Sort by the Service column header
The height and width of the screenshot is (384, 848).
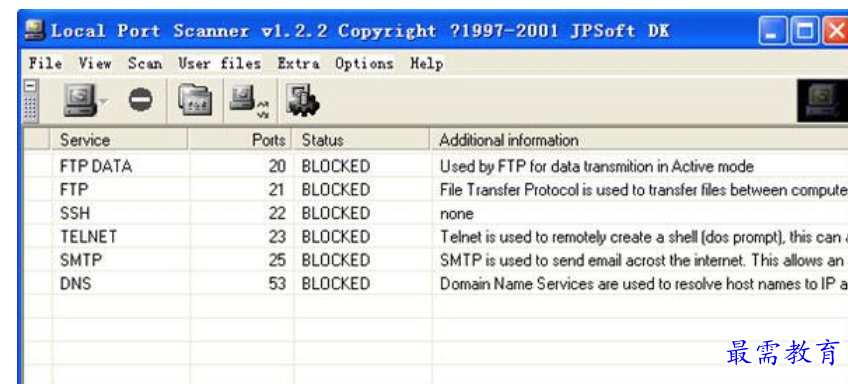coord(120,140)
